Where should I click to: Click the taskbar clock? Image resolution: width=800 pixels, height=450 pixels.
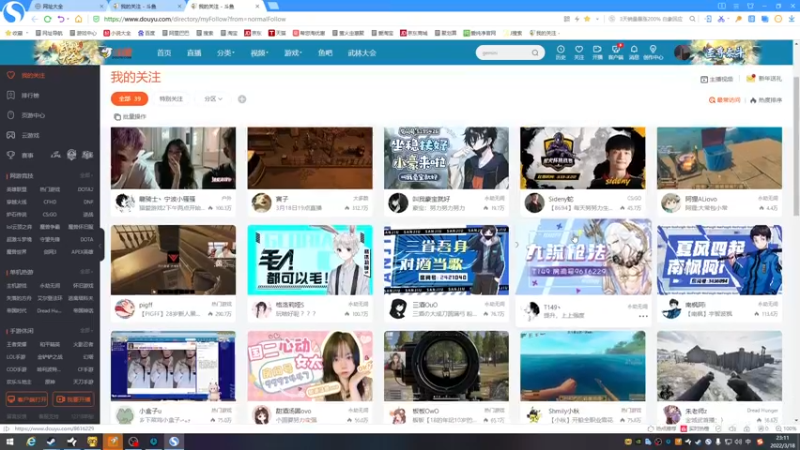782,441
